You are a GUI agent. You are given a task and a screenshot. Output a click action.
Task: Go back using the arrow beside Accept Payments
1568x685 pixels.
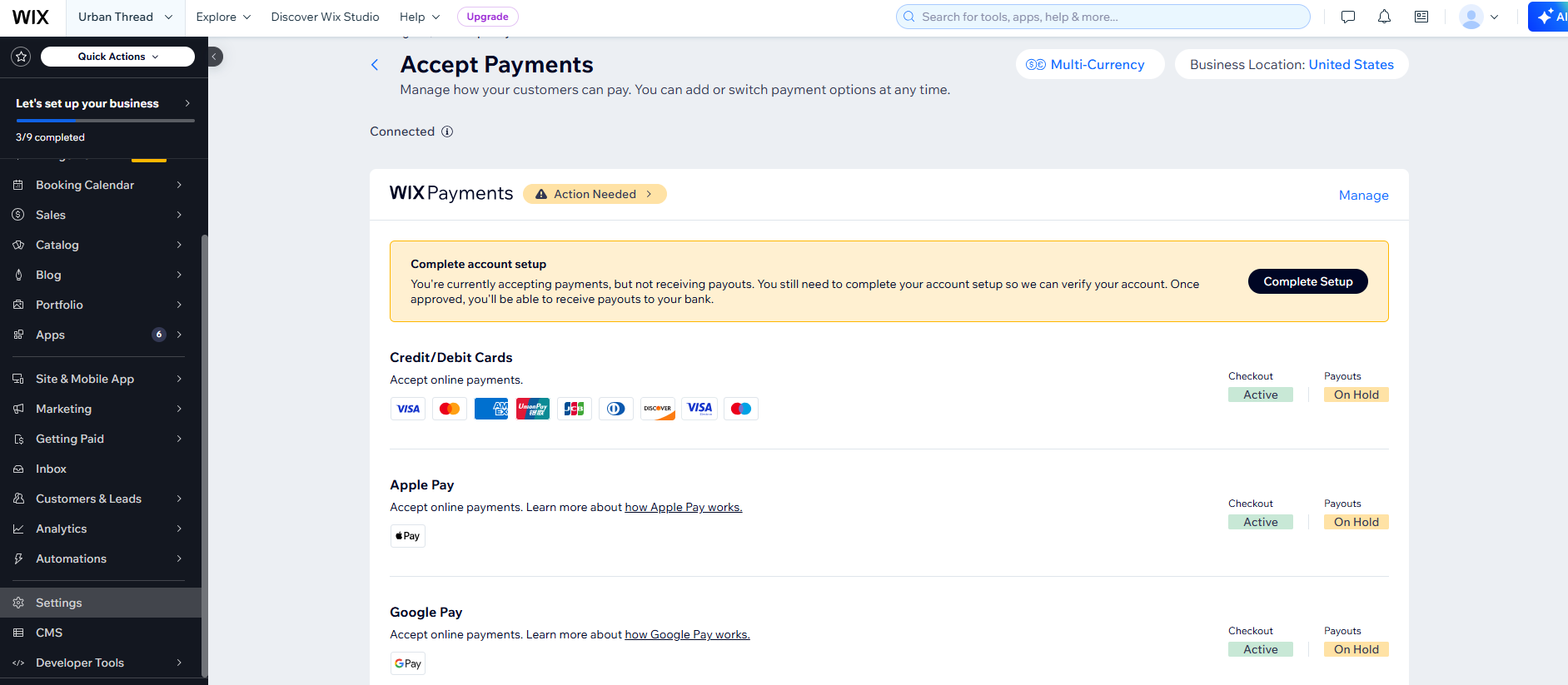coord(375,65)
